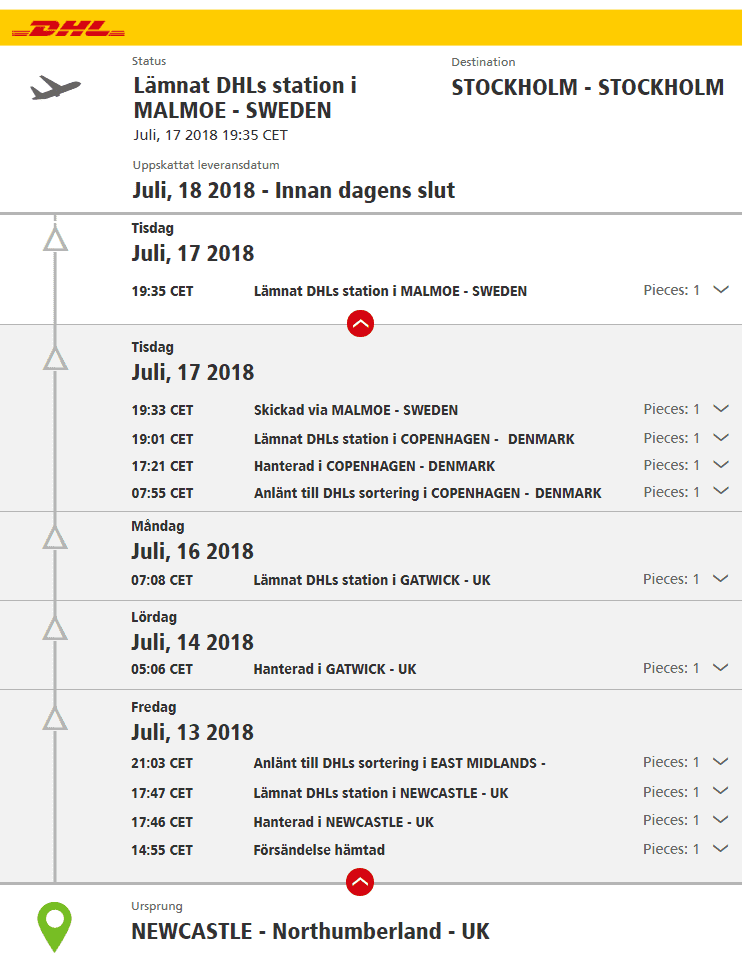Click the airplane status icon
The height and width of the screenshot is (961, 742).
[x=56, y=88]
